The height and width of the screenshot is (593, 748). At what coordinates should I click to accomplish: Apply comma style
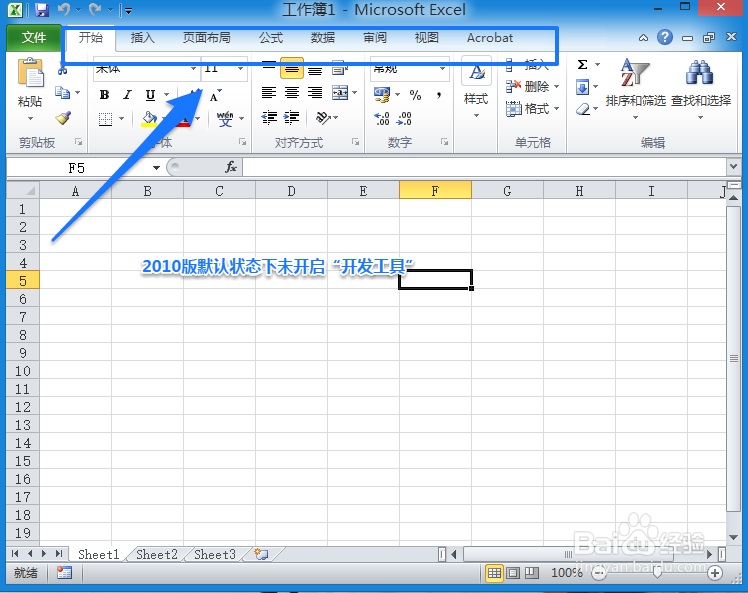tap(438, 95)
